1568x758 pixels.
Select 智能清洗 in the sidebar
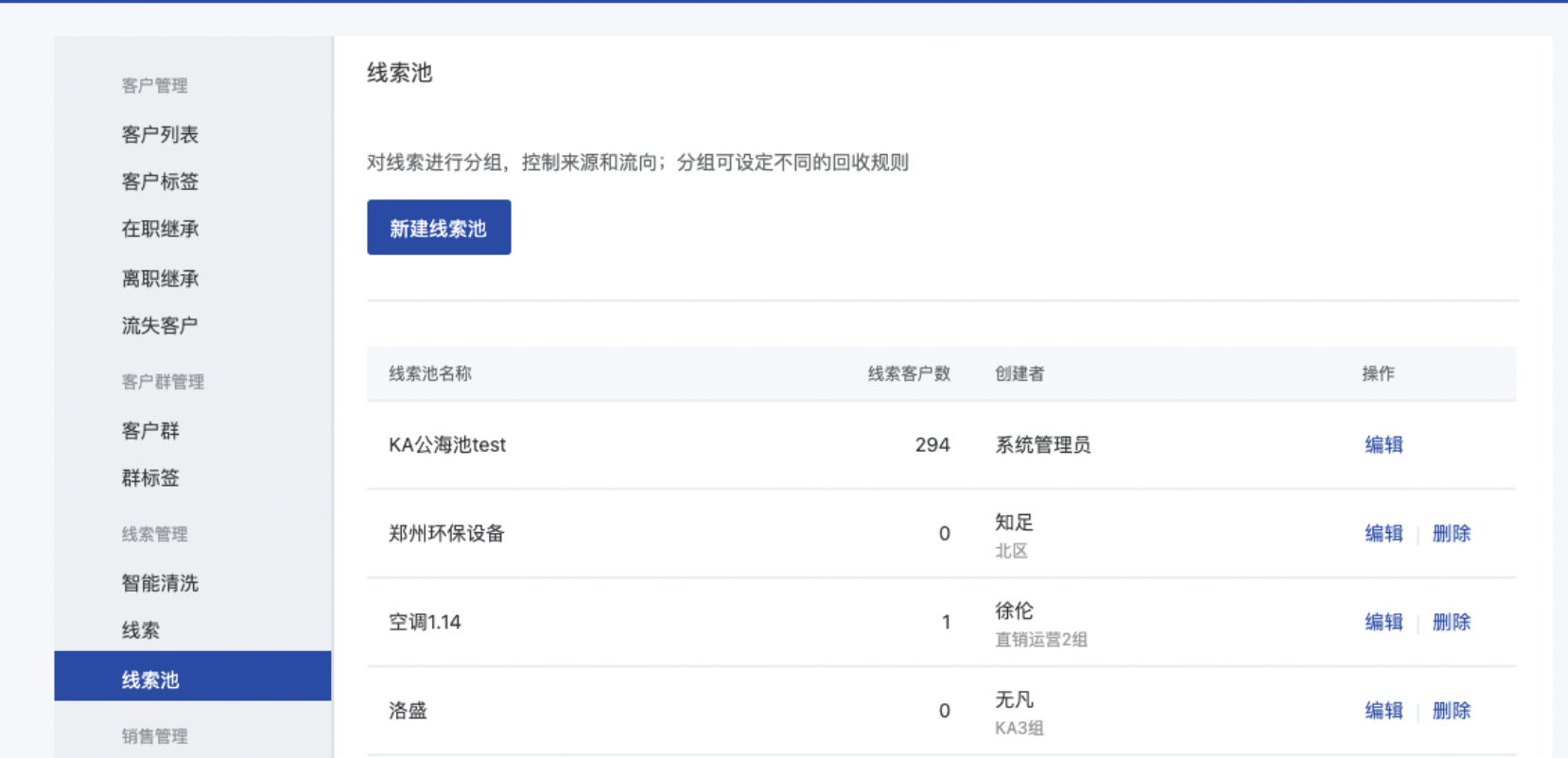click(x=160, y=583)
